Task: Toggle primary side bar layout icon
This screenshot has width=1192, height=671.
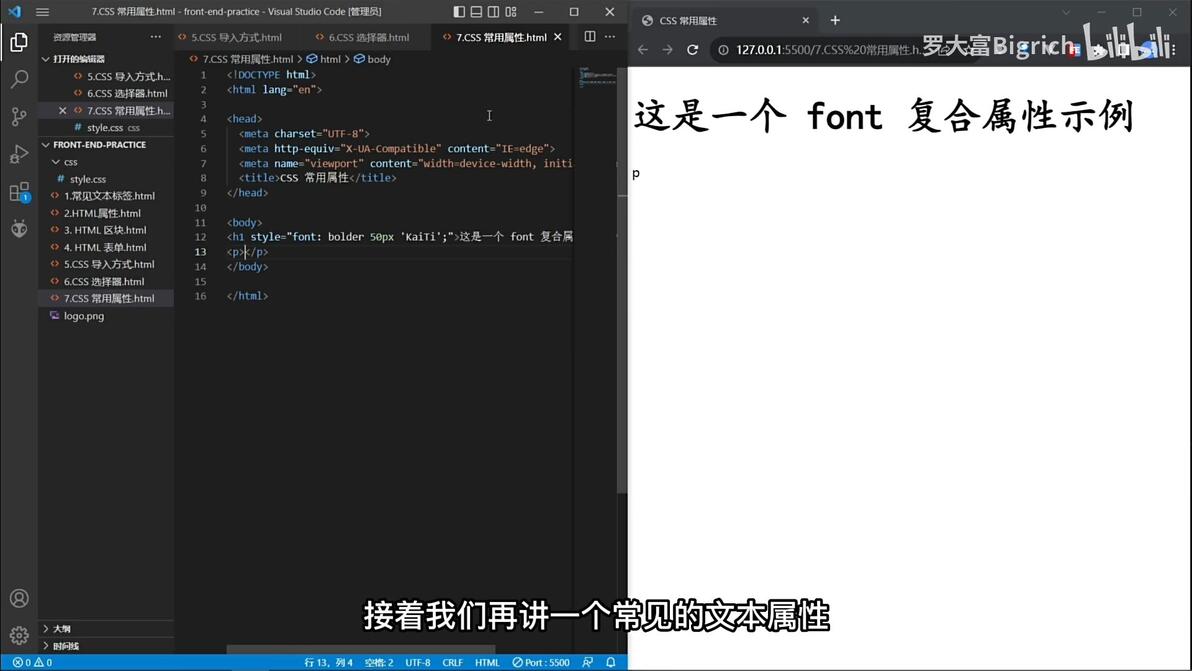Action: [x=458, y=11]
